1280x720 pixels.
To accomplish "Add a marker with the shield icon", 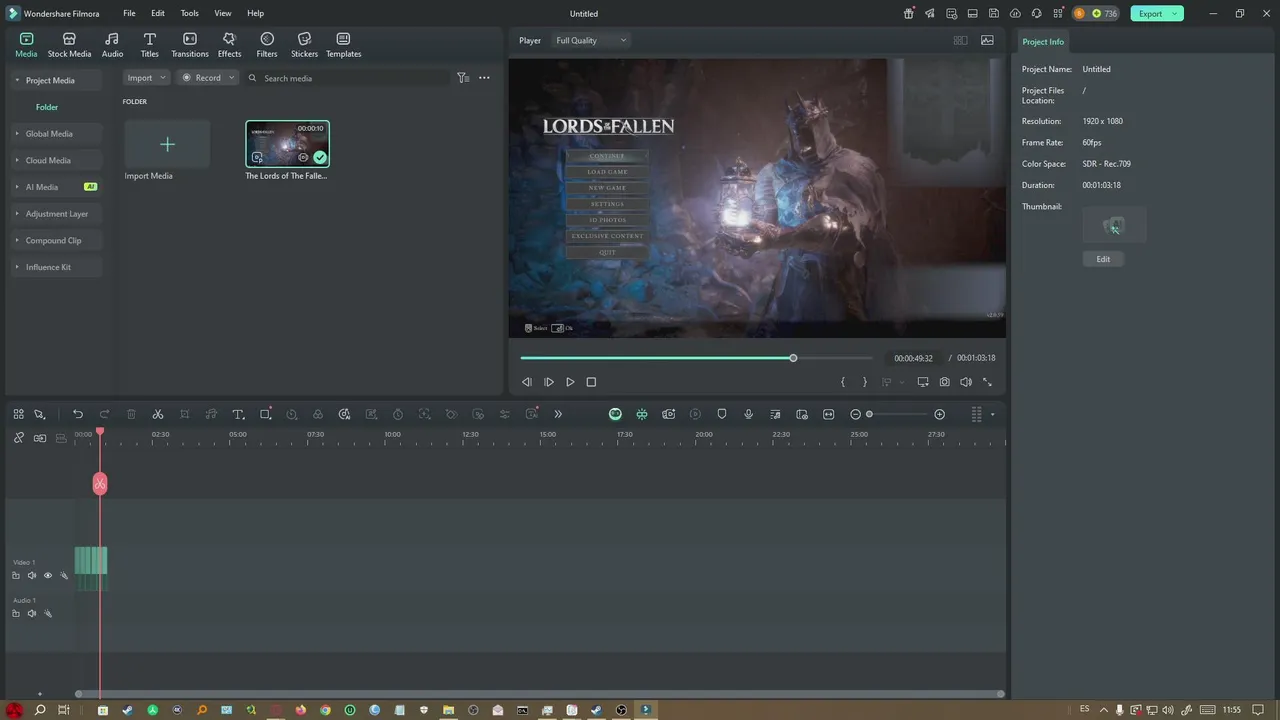I will point(721,414).
